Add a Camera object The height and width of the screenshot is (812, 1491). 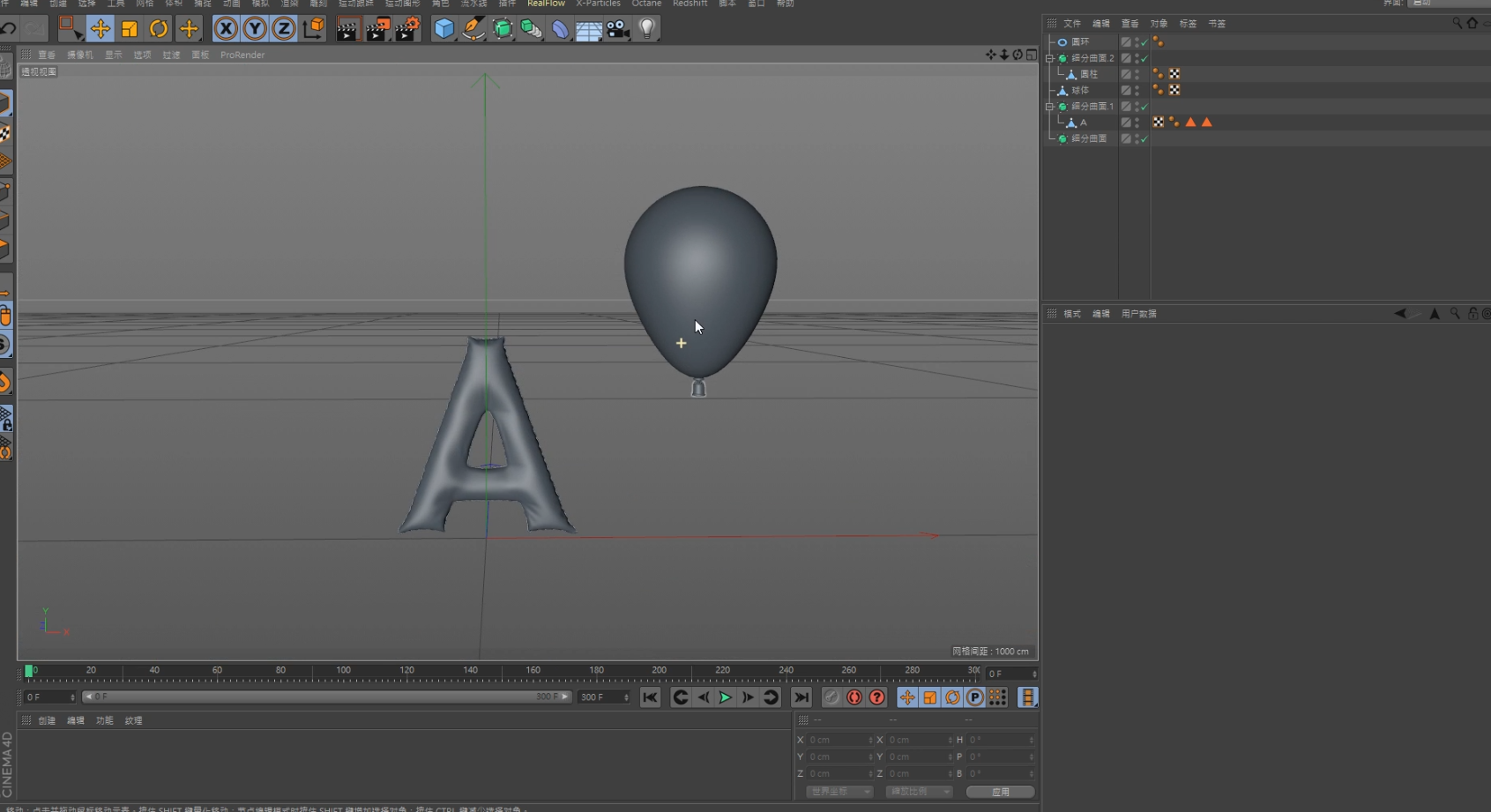coord(618,29)
